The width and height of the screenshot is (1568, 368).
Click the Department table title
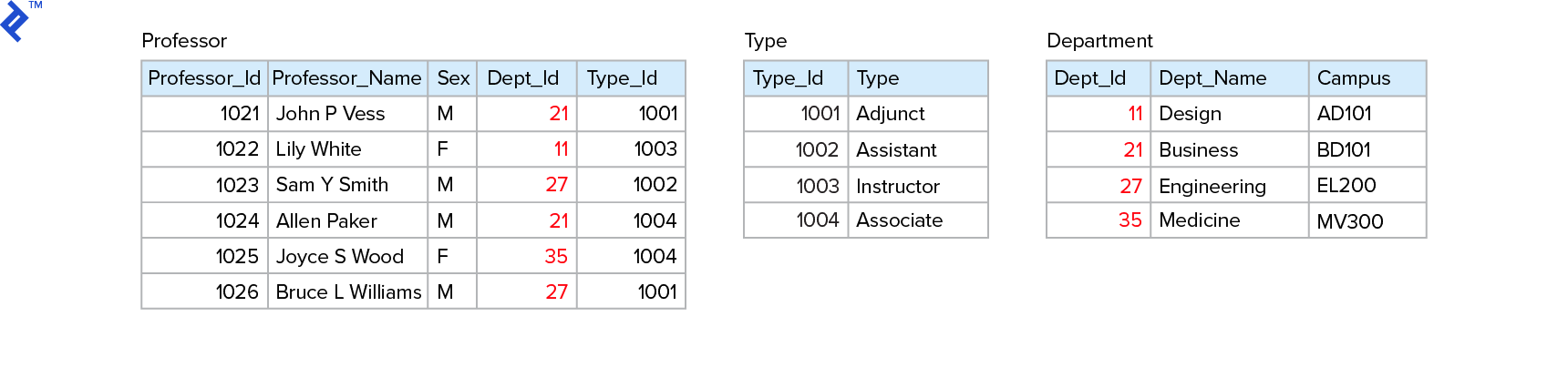pos(1099,41)
